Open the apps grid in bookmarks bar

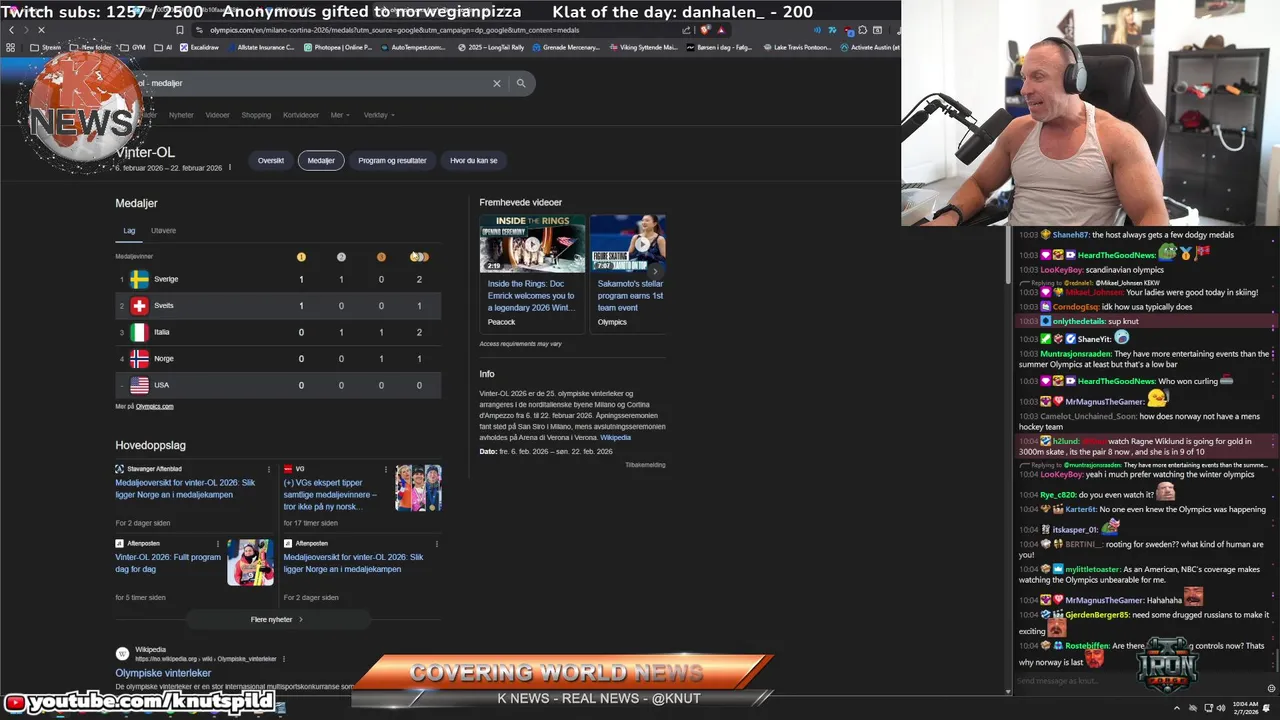11,47
